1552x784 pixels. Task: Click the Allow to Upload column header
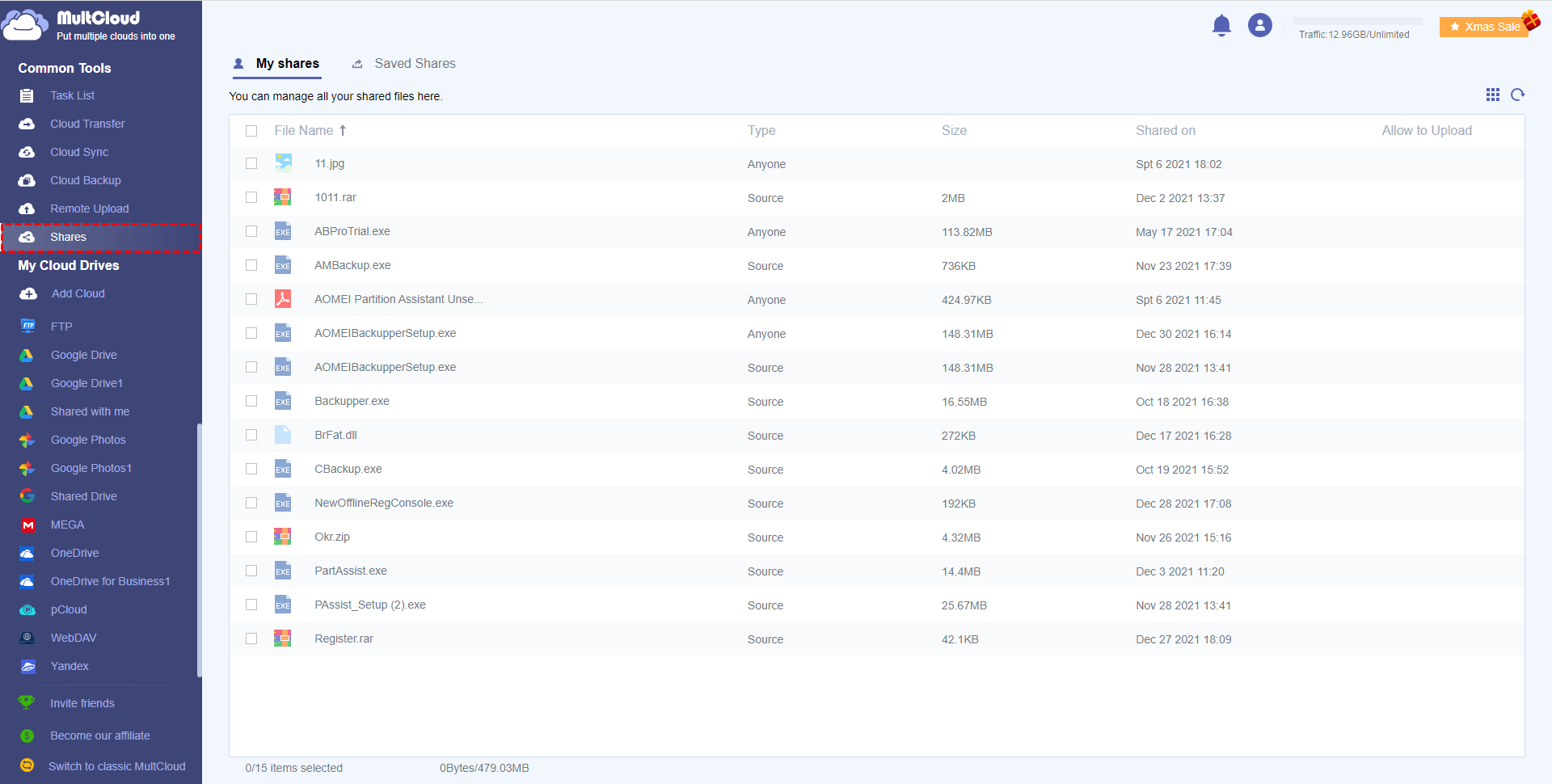point(1427,130)
